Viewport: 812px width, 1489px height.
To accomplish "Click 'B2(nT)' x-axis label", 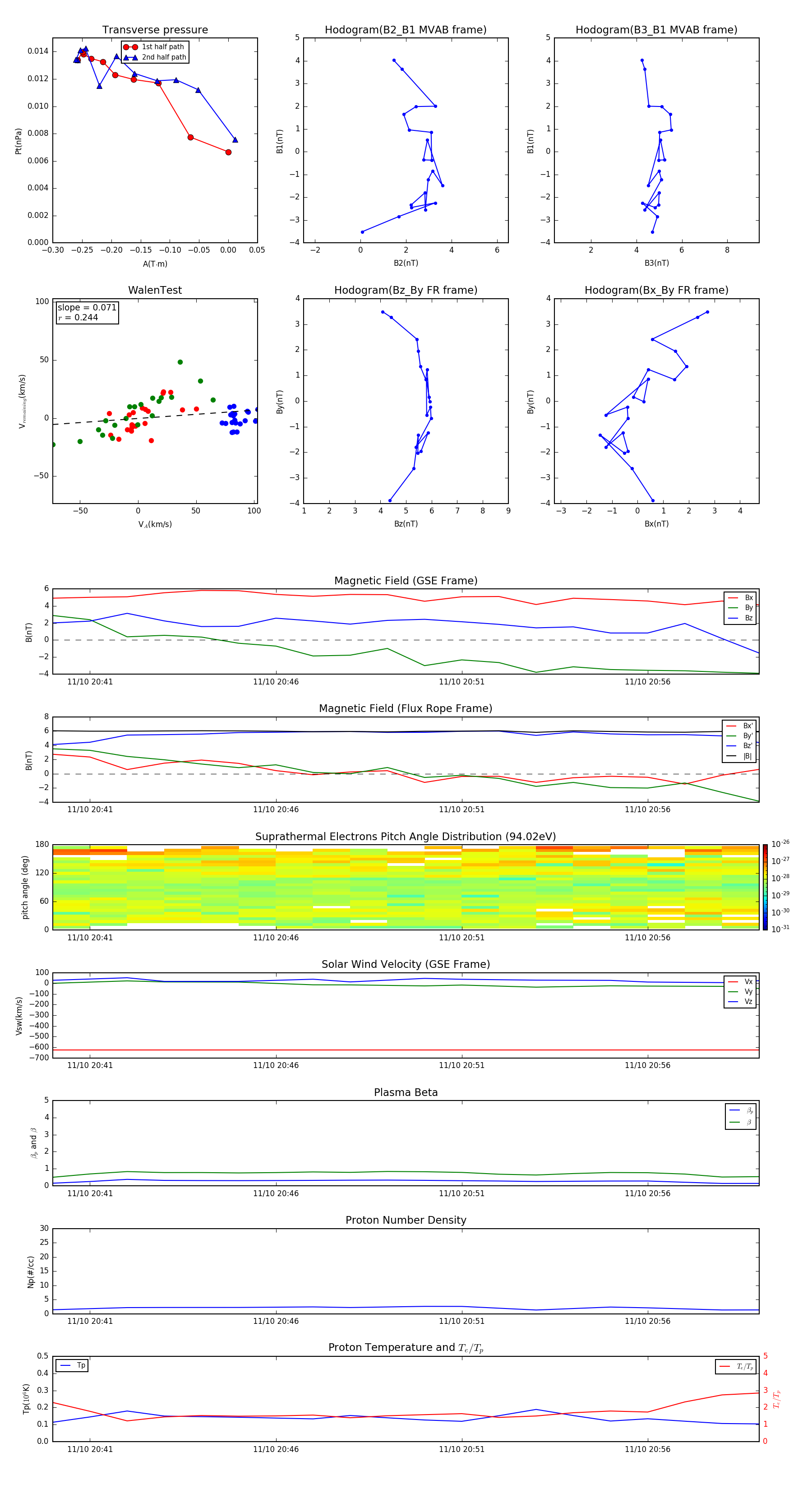I will (x=406, y=263).
